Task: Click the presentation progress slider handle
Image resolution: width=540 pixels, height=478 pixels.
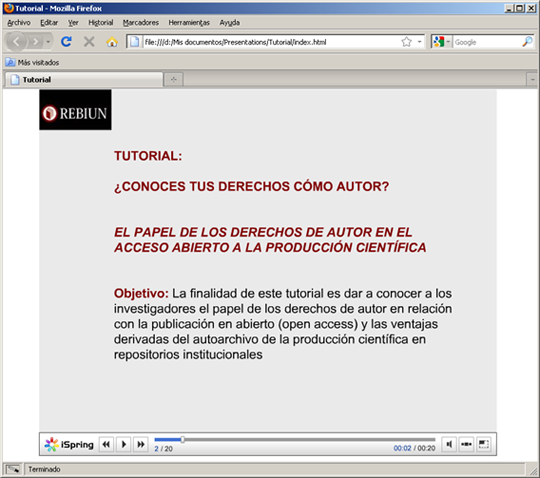Action: coord(183,439)
